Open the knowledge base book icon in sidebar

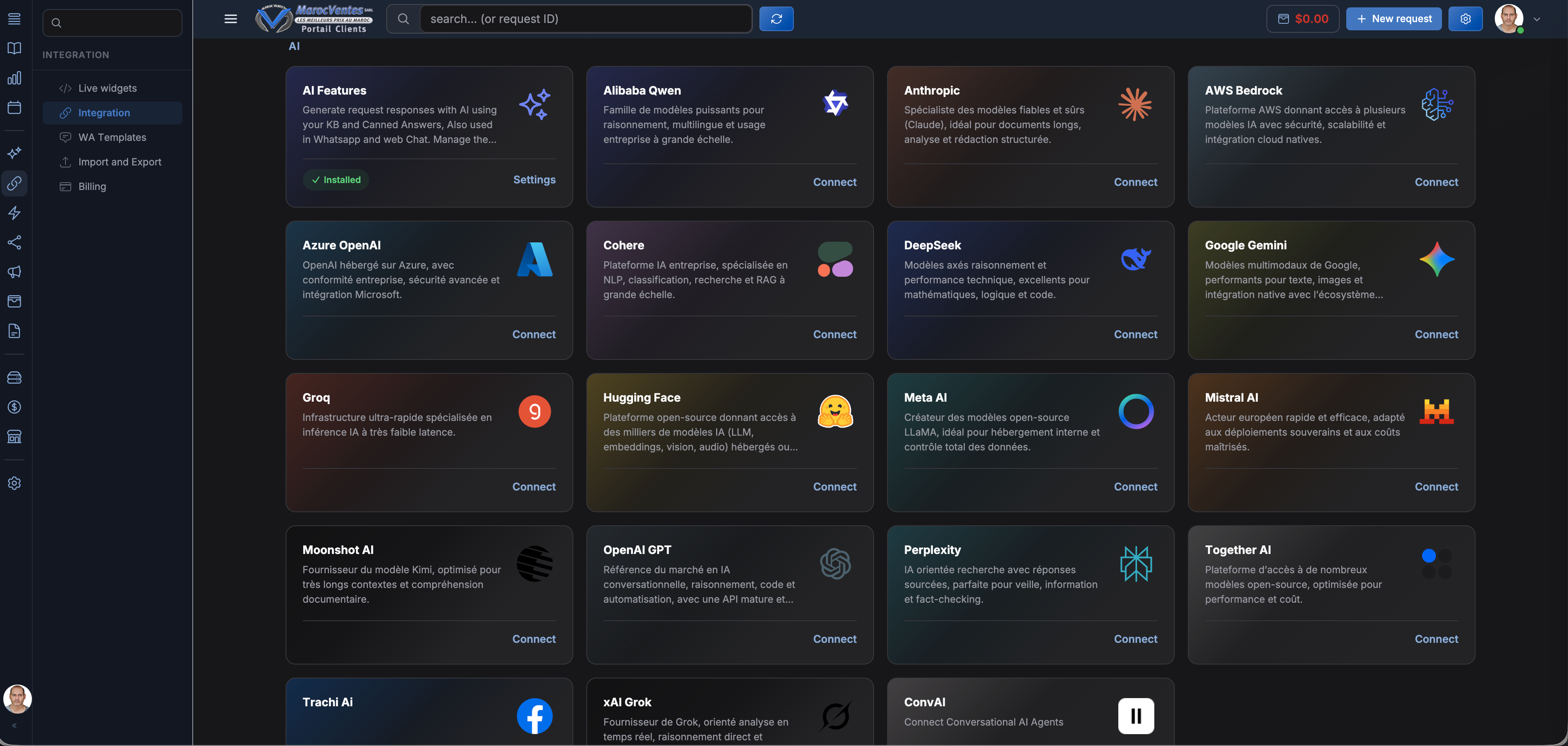15,48
